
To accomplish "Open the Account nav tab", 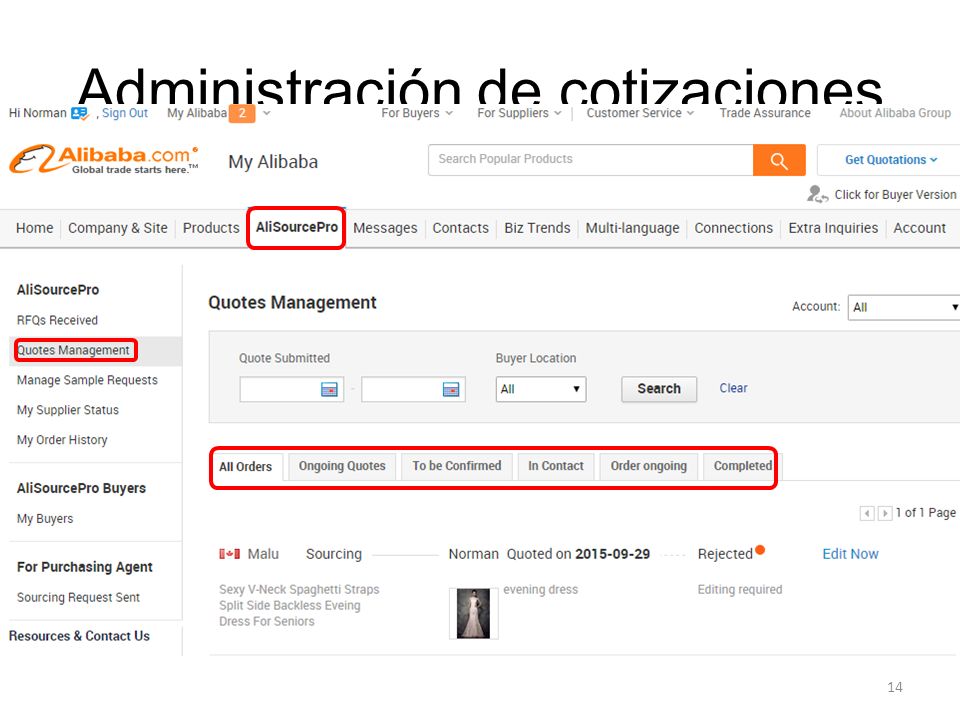I will pos(920,228).
